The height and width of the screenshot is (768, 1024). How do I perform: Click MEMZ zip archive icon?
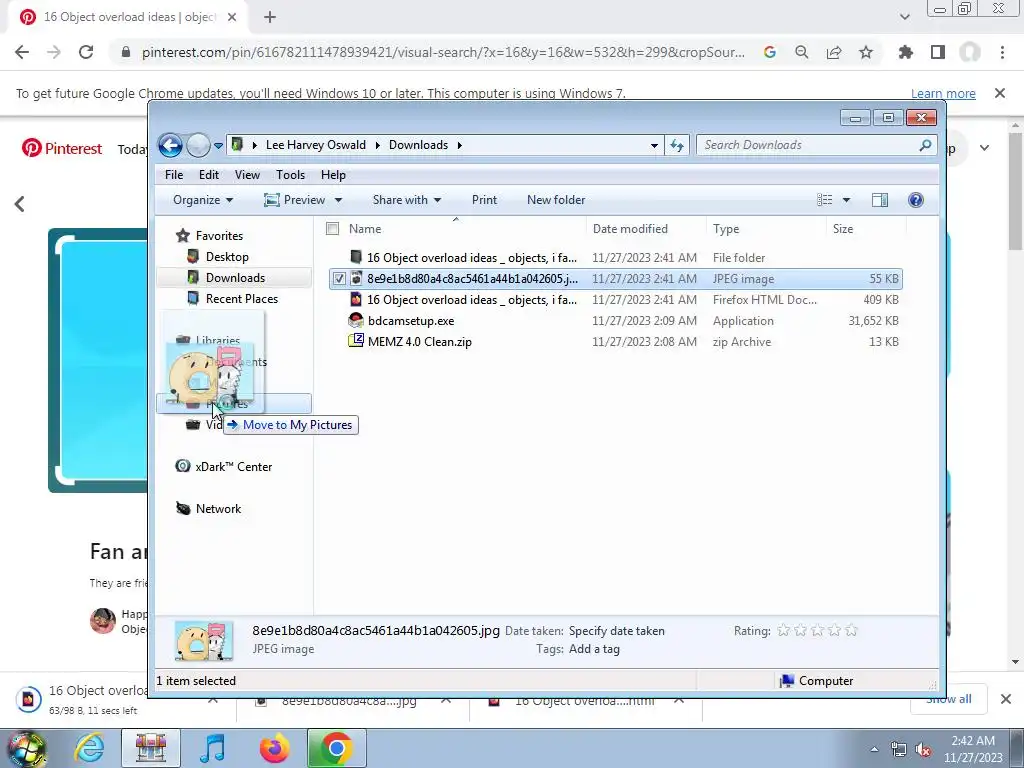tap(356, 341)
